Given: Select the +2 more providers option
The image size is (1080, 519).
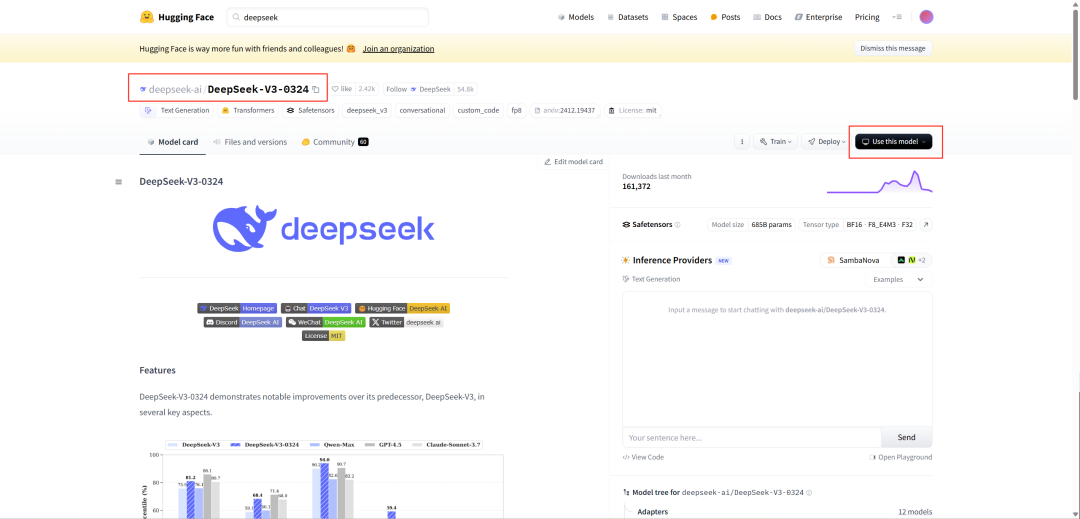Looking at the screenshot, I should coord(911,260).
